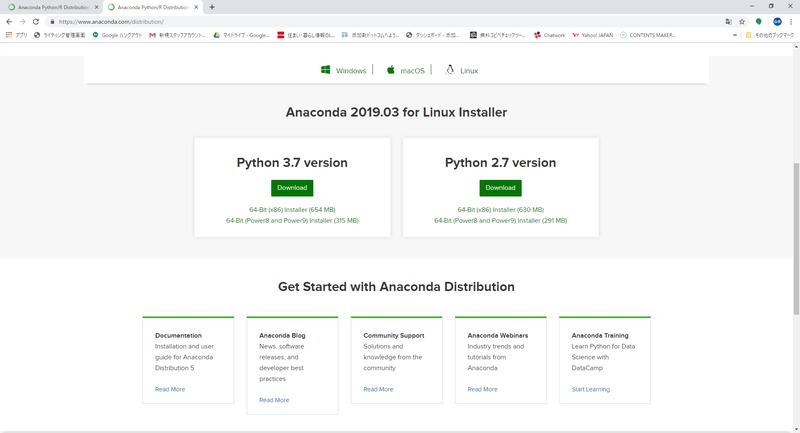
Task: Download the Python 2.7 version
Action: click(501, 188)
